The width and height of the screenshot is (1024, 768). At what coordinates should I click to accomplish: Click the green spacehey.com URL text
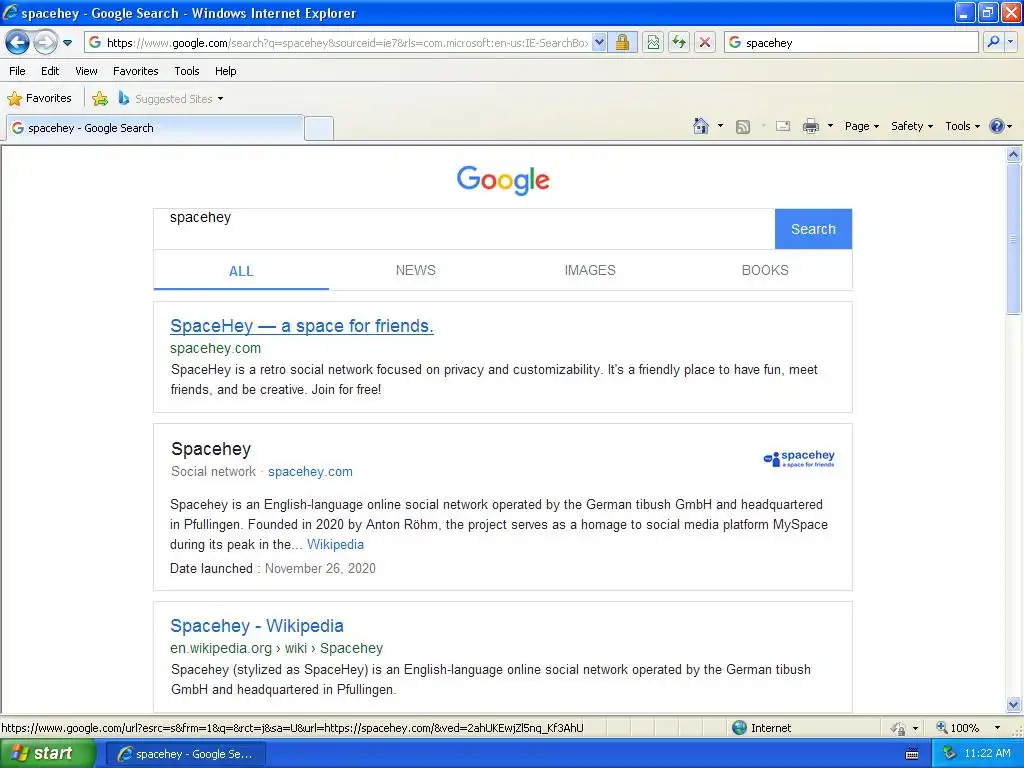coord(216,348)
